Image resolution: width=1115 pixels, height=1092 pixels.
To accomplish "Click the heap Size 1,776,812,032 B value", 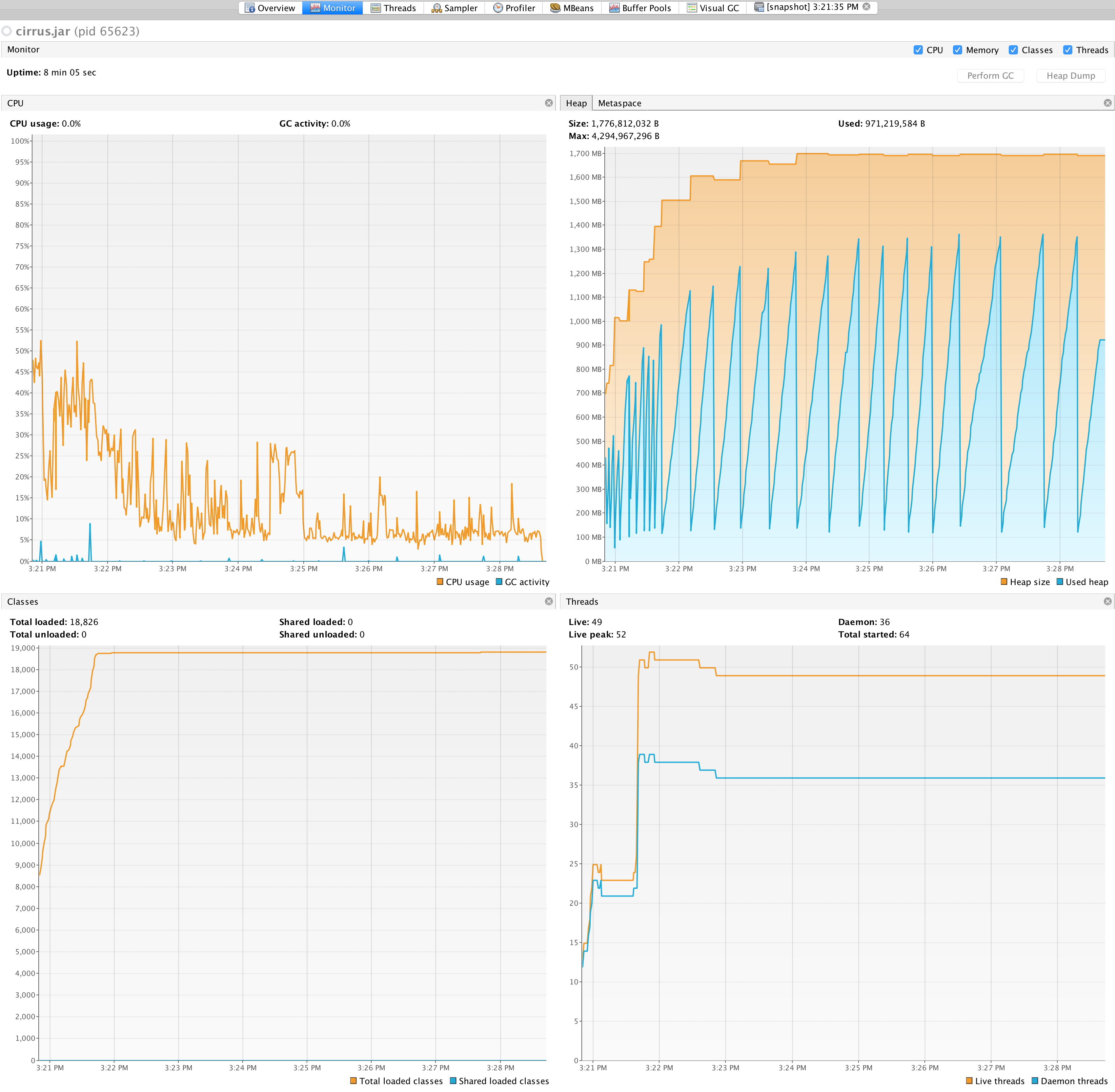I will point(625,123).
